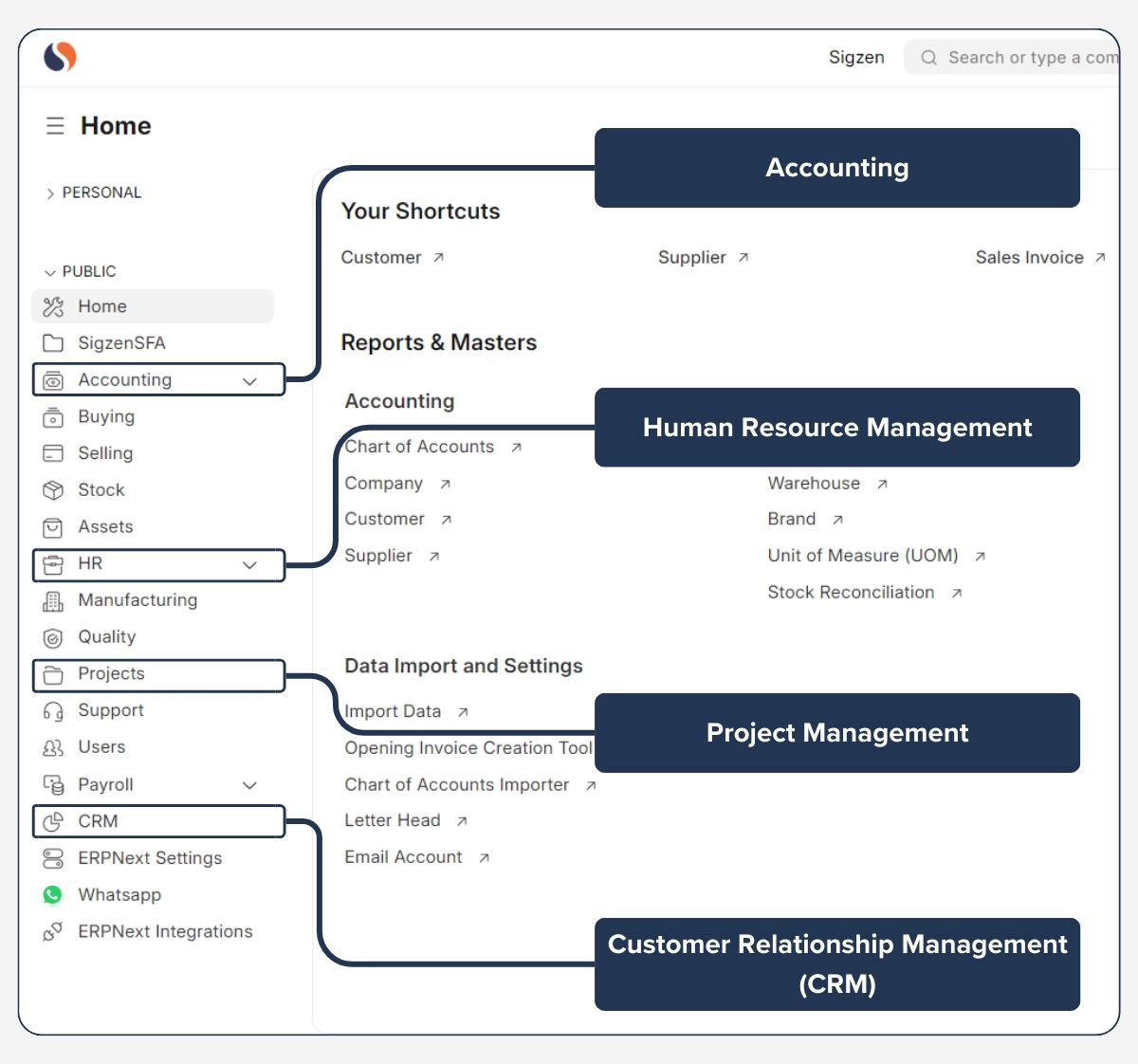Click ERPNext Settings in sidebar

[x=150, y=858]
